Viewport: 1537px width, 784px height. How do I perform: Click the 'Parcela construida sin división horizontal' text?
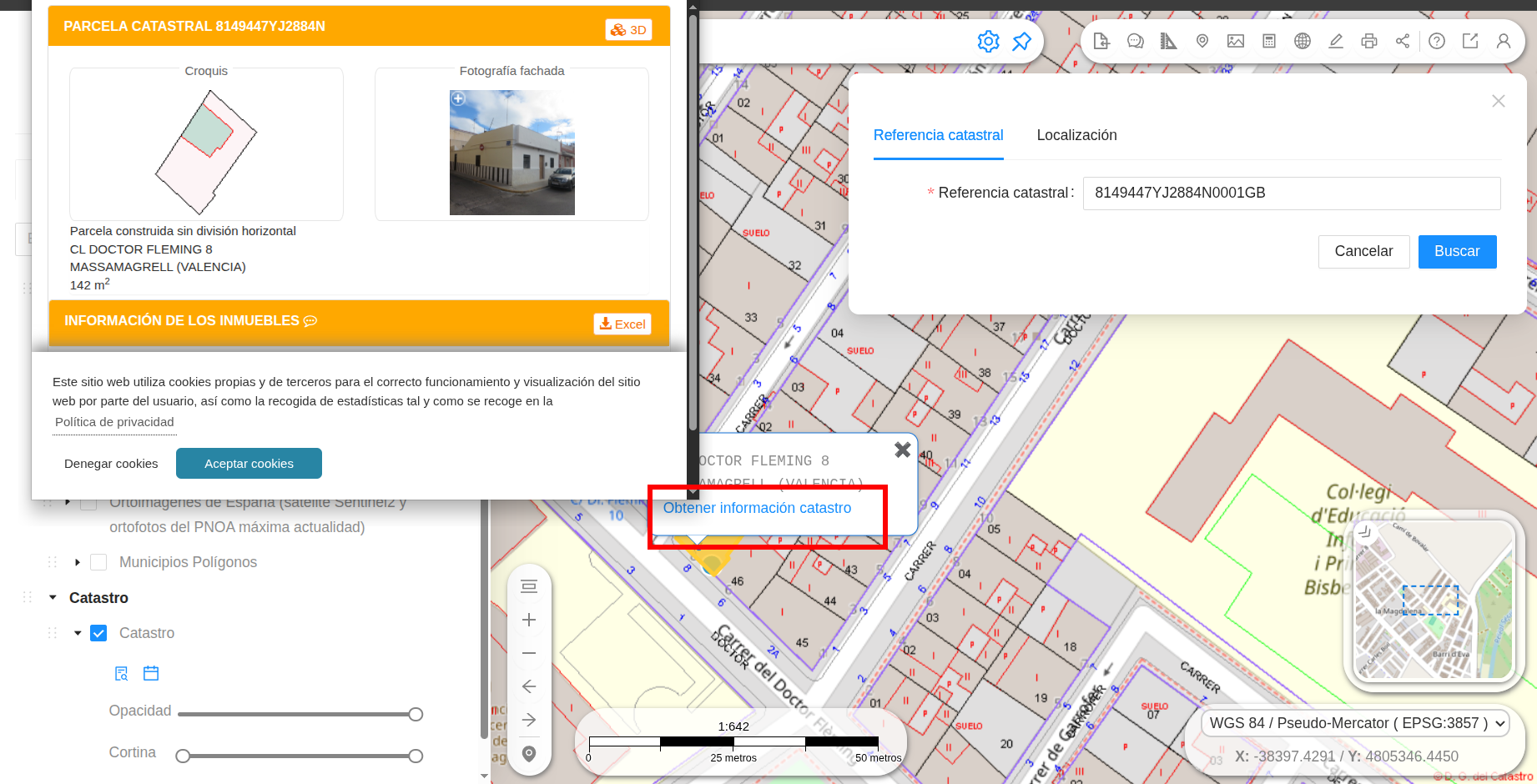(183, 231)
